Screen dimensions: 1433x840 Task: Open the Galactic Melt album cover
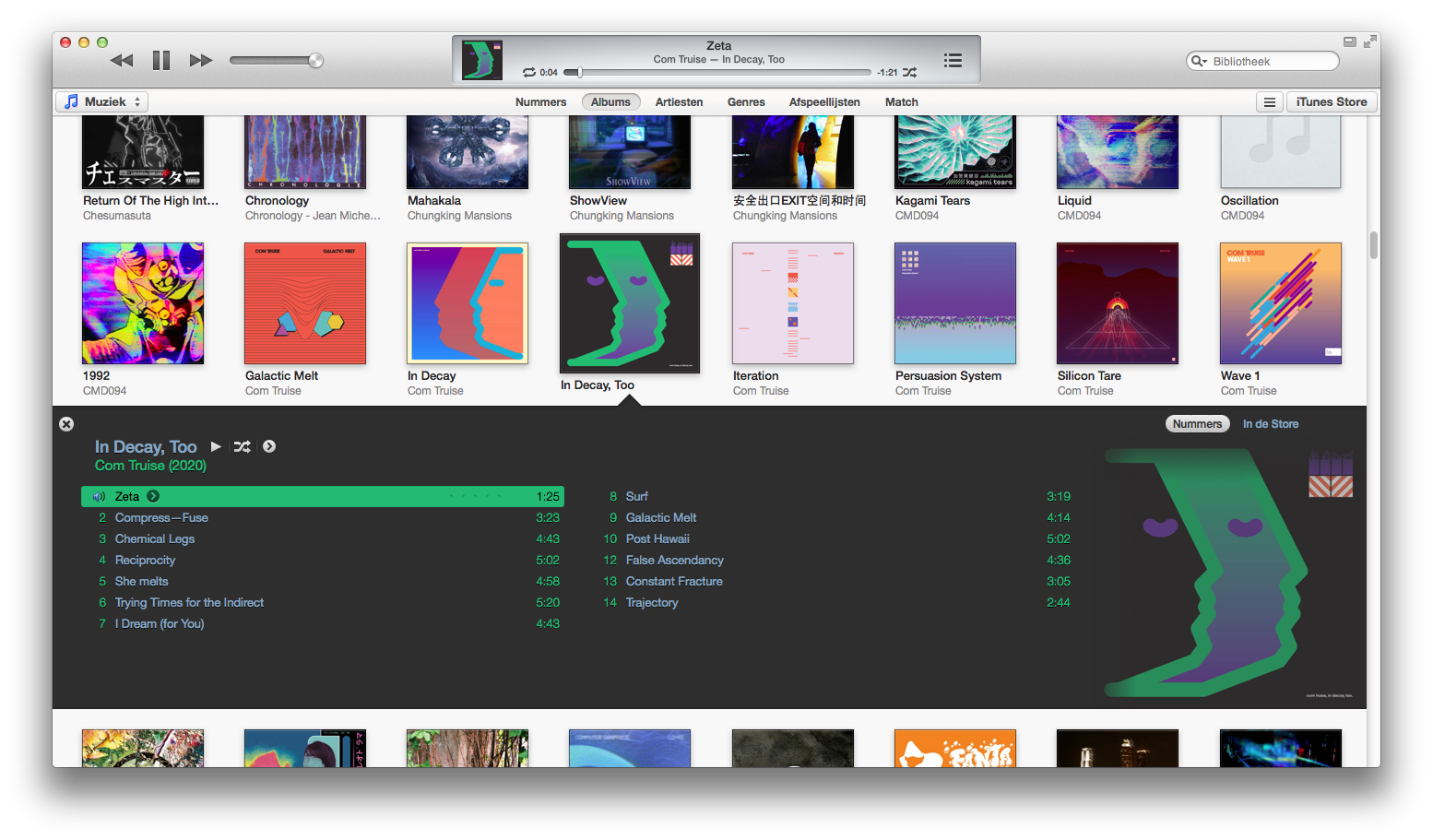point(305,303)
